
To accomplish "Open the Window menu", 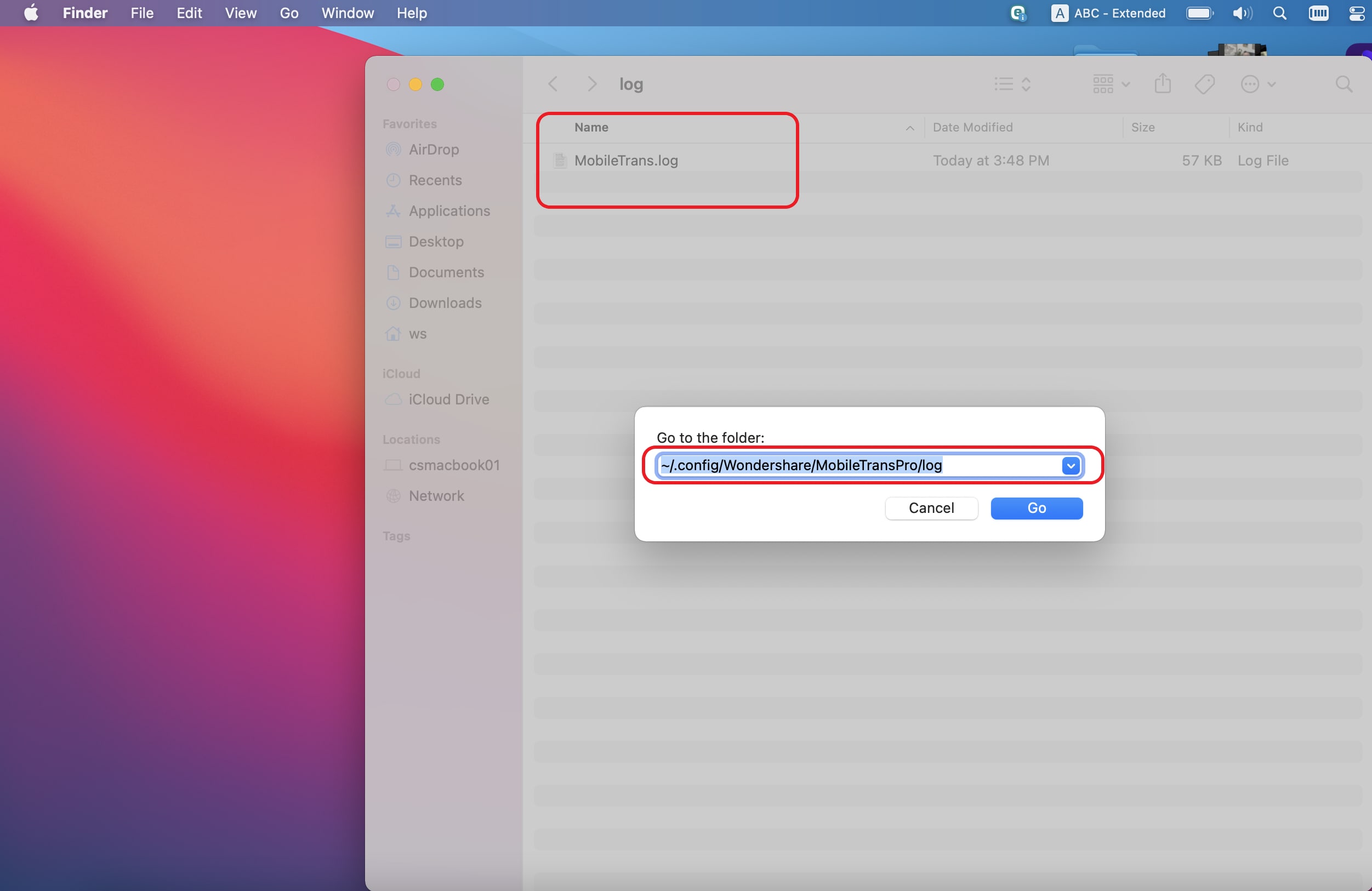I will point(348,13).
